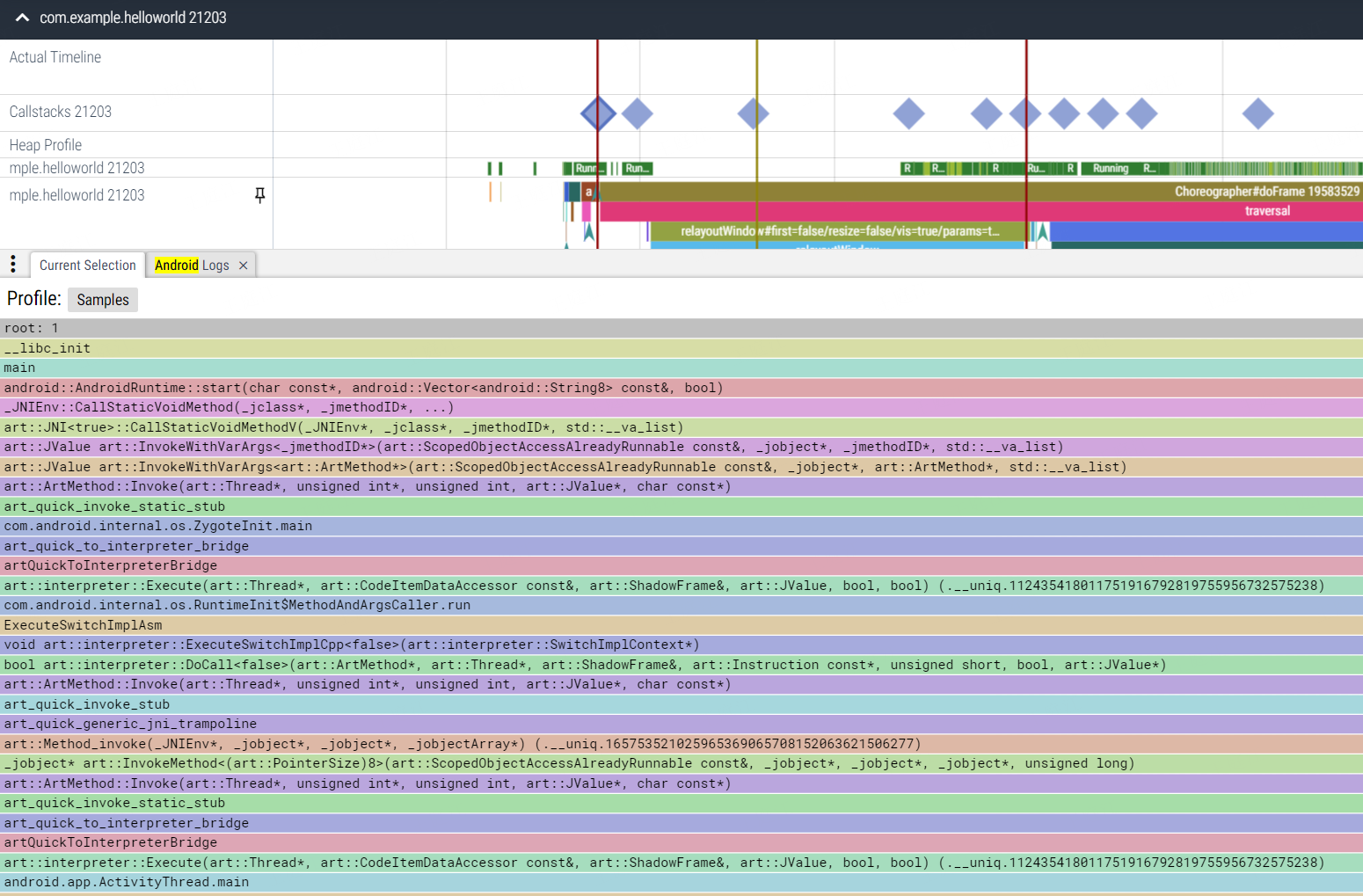Select the art_quick_invoke_stub frame
1363x896 pixels.
681,704
